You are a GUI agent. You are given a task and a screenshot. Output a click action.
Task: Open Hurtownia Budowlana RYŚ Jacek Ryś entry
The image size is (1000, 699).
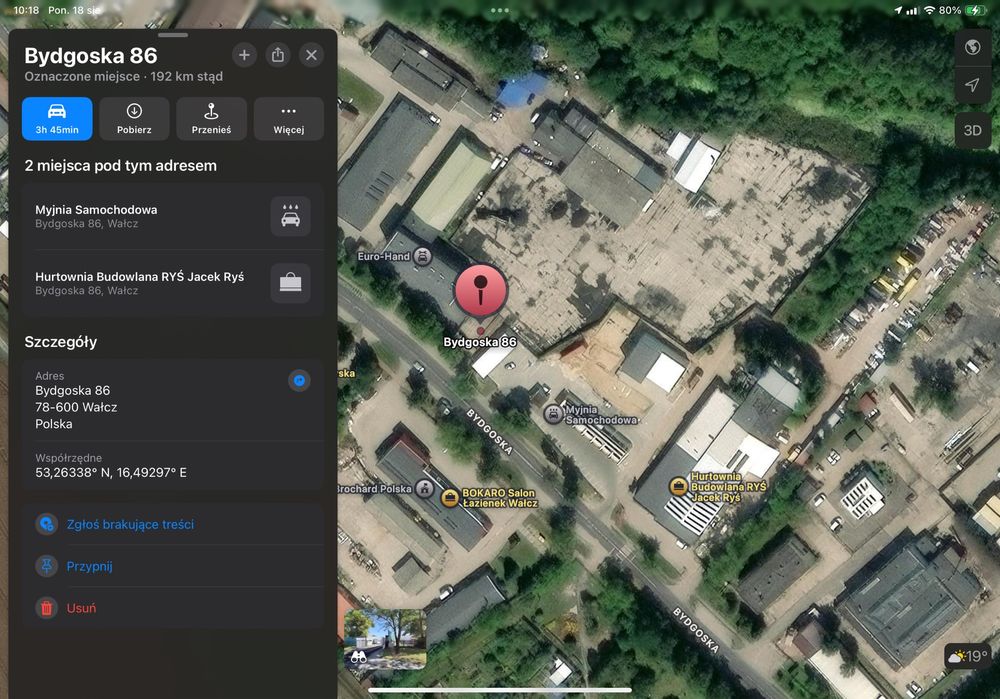point(172,283)
